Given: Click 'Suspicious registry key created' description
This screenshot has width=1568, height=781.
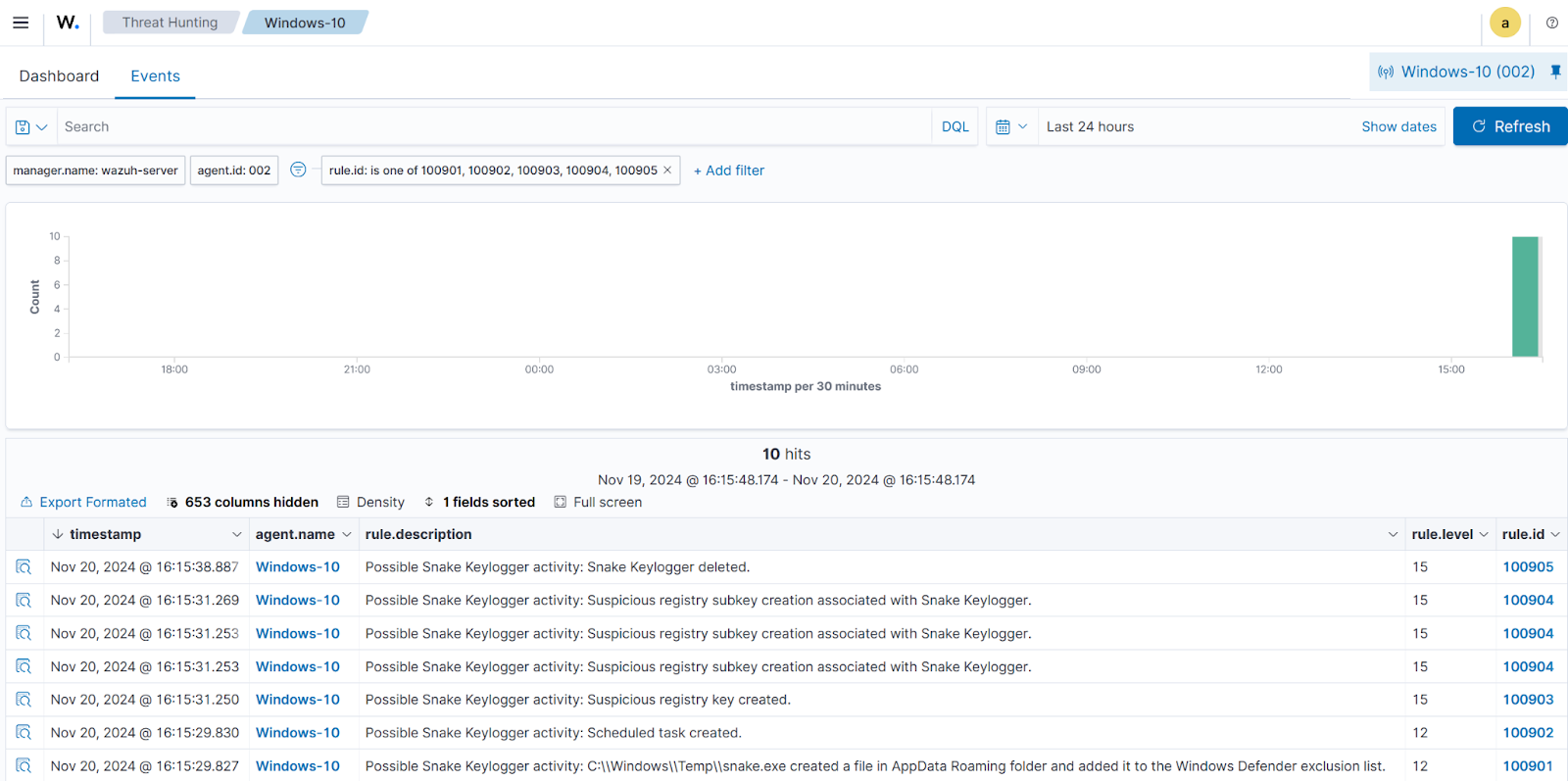Looking at the screenshot, I should click(x=578, y=700).
